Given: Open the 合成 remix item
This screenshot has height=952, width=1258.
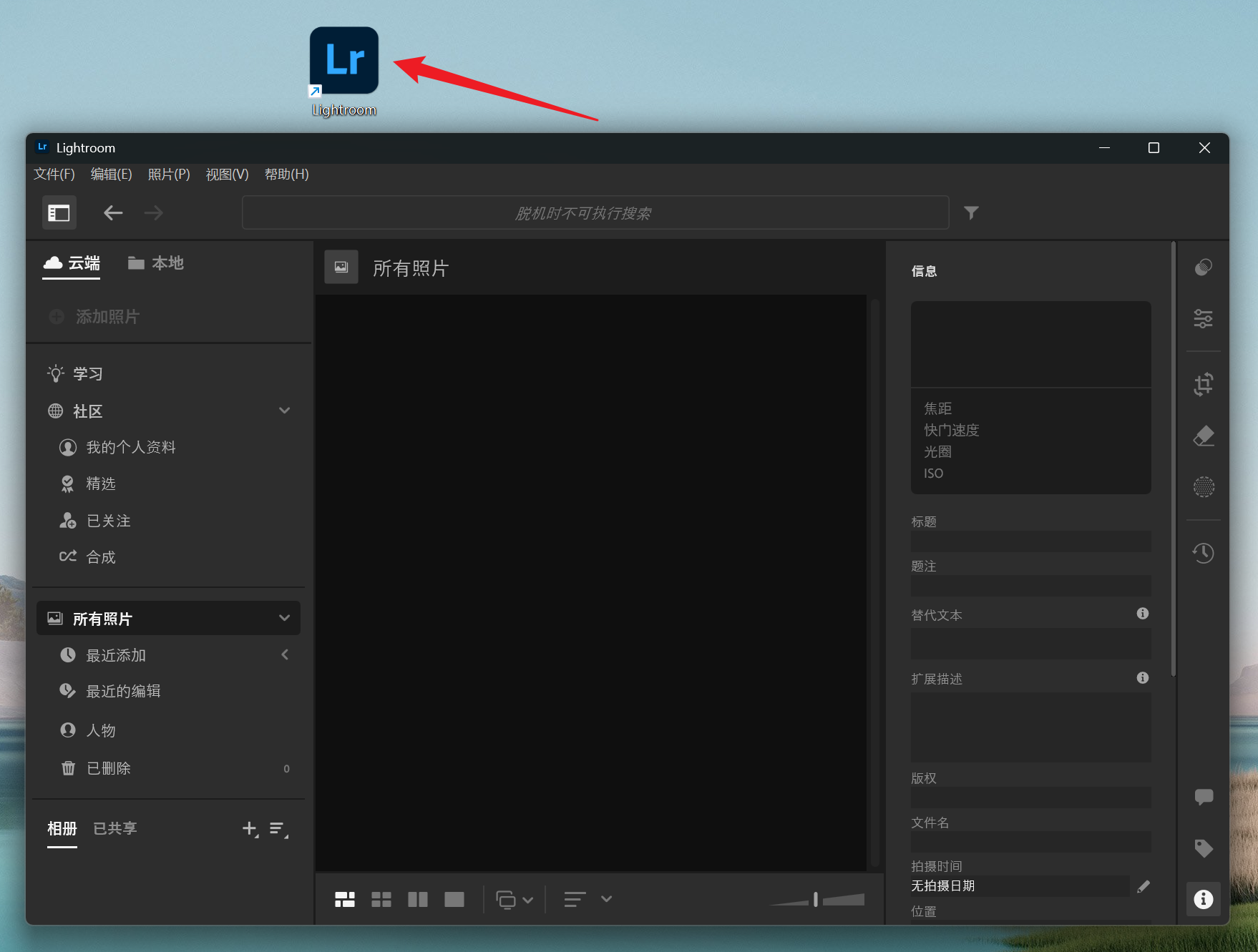Looking at the screenshot, I should coord(87,557).
